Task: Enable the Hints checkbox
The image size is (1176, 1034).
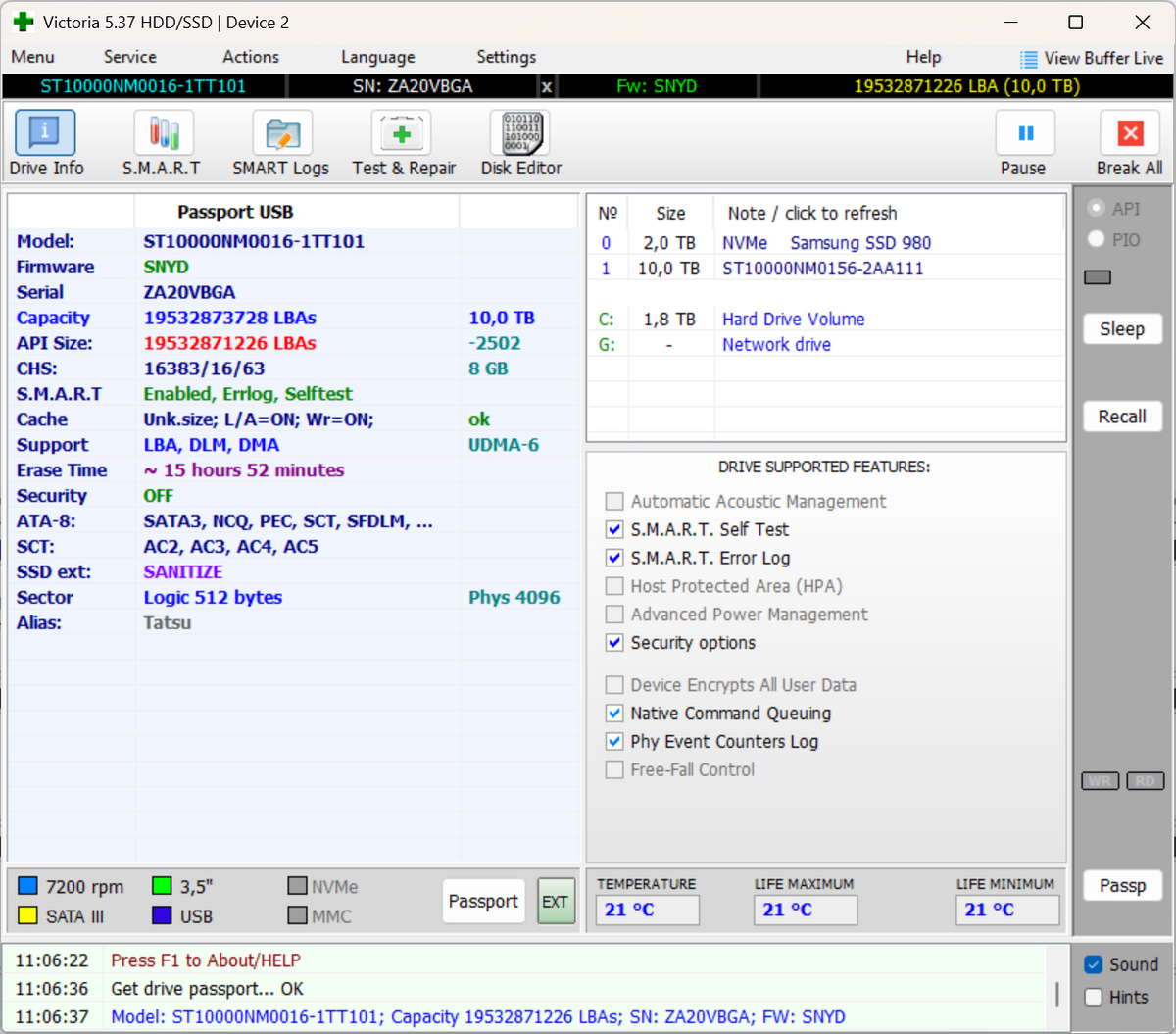Action: [x=1094, y=997]
